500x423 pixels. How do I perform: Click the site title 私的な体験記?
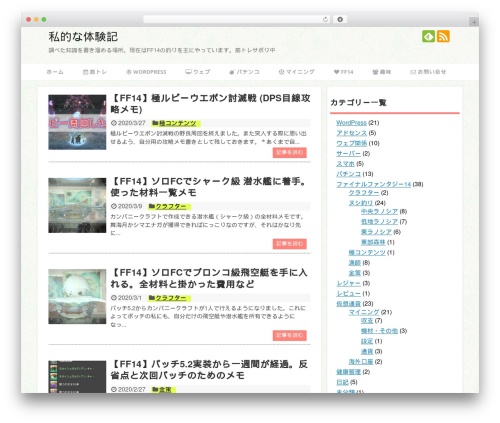click(83, 37)
